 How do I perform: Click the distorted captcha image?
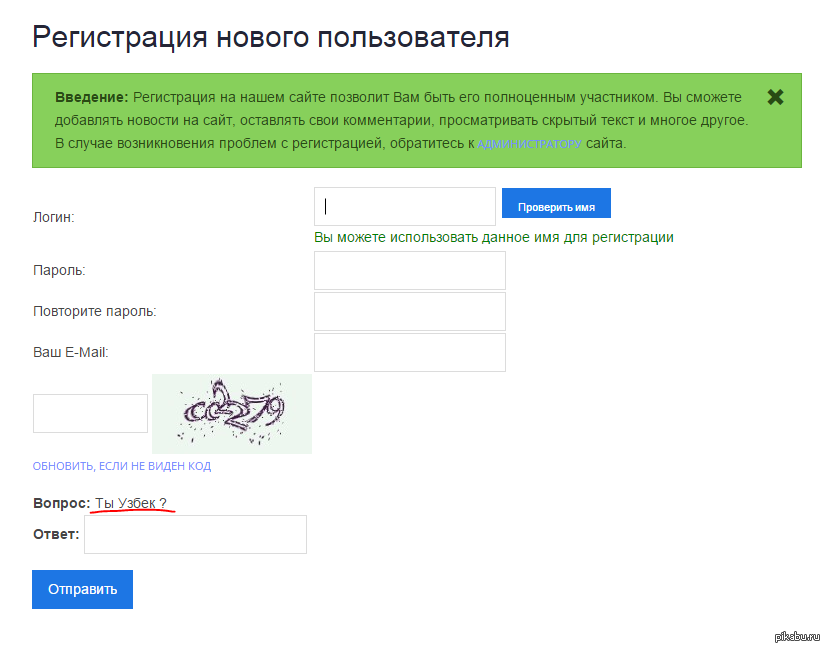(x=231, y=413)
